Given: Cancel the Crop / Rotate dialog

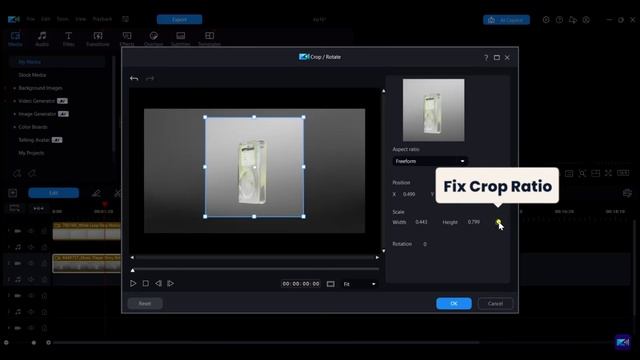Looking at the screenshot, I should point(495,303).
